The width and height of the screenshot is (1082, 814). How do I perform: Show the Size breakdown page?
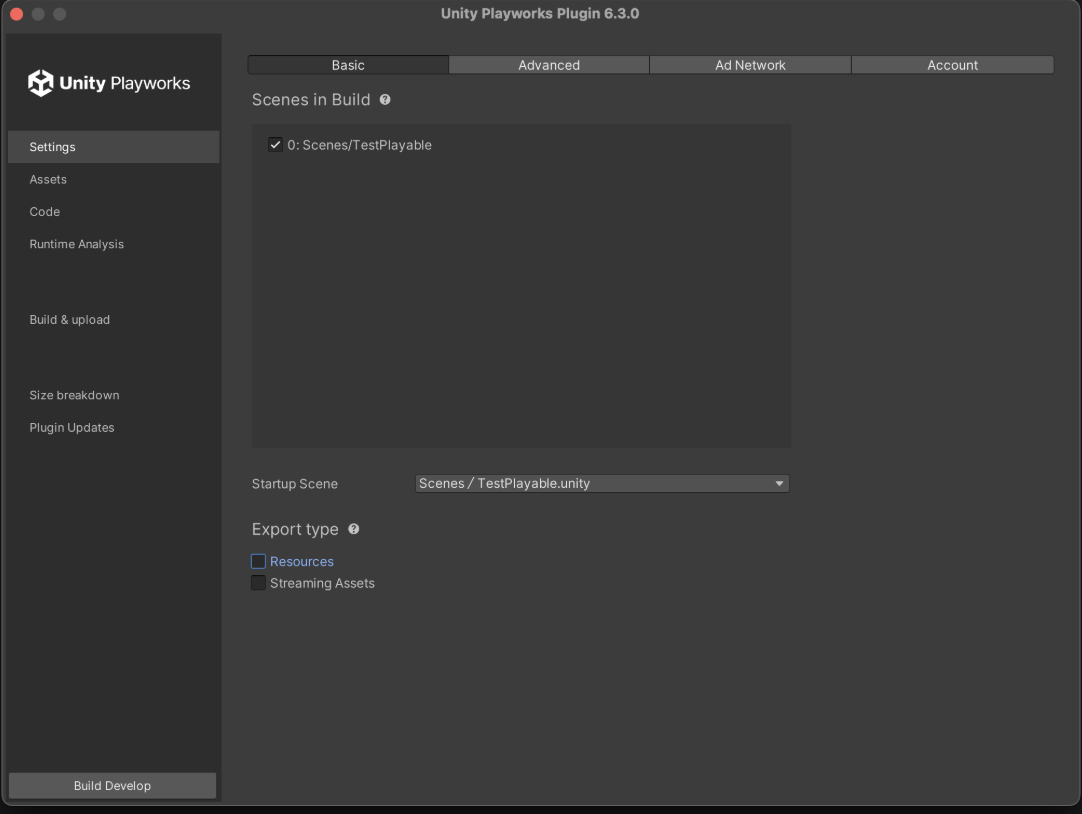click(x=114, y=395)
